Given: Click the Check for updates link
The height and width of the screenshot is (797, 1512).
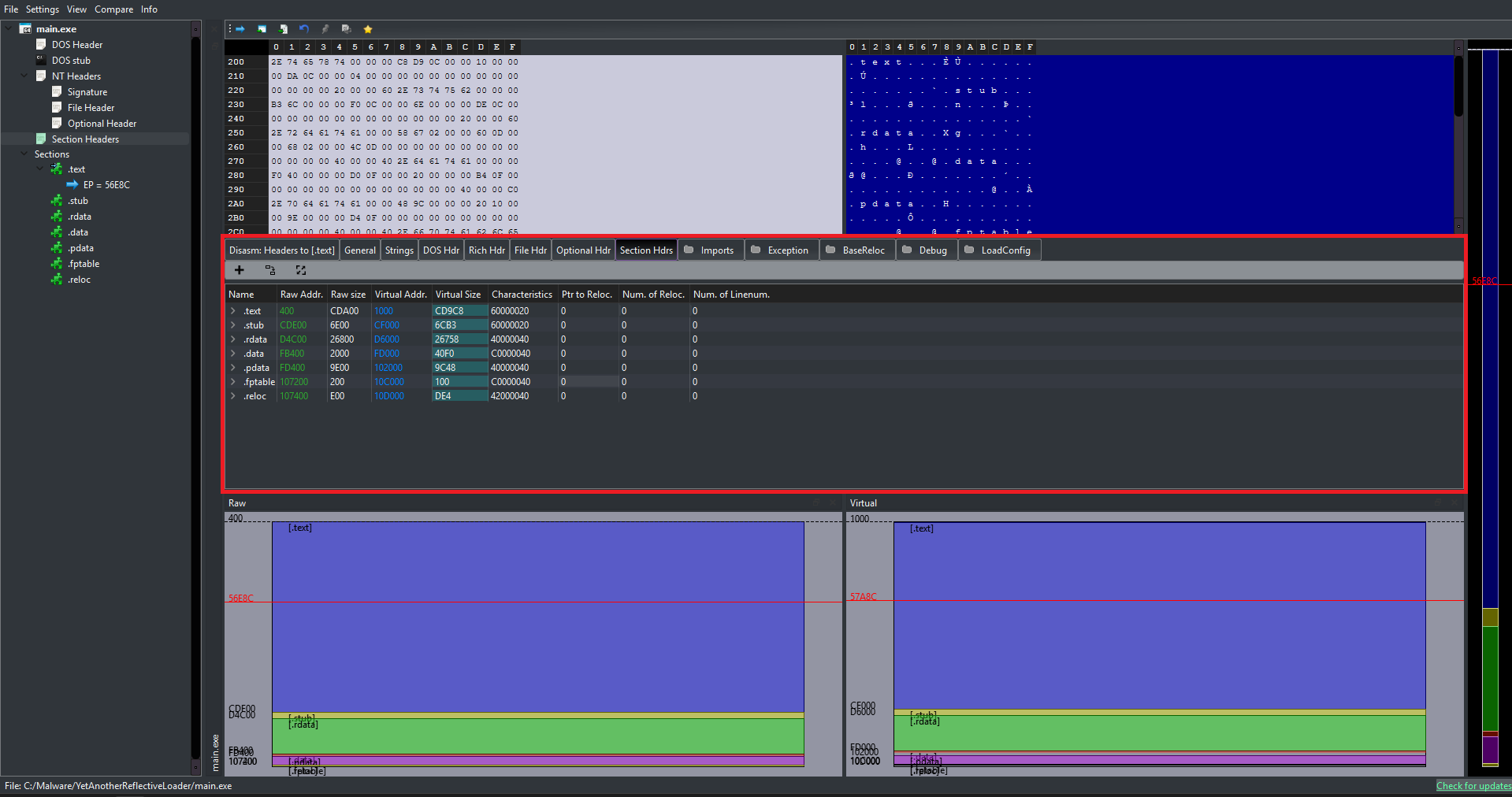Looking at the screenshot, I should coord(1473,786).
